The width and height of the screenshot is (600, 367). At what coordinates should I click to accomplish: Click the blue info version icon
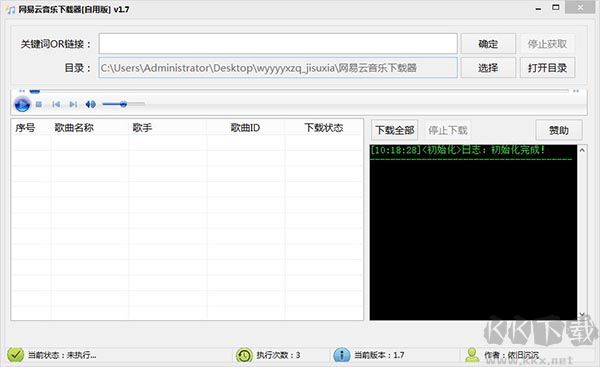342,355
